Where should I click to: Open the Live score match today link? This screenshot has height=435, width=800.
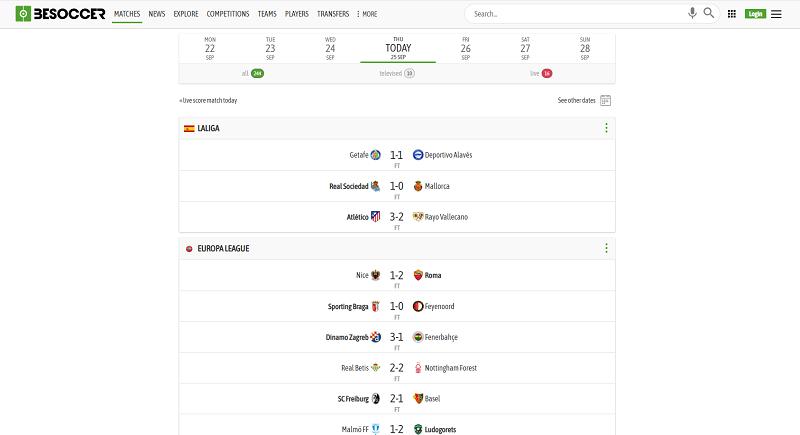pos(209,100)
